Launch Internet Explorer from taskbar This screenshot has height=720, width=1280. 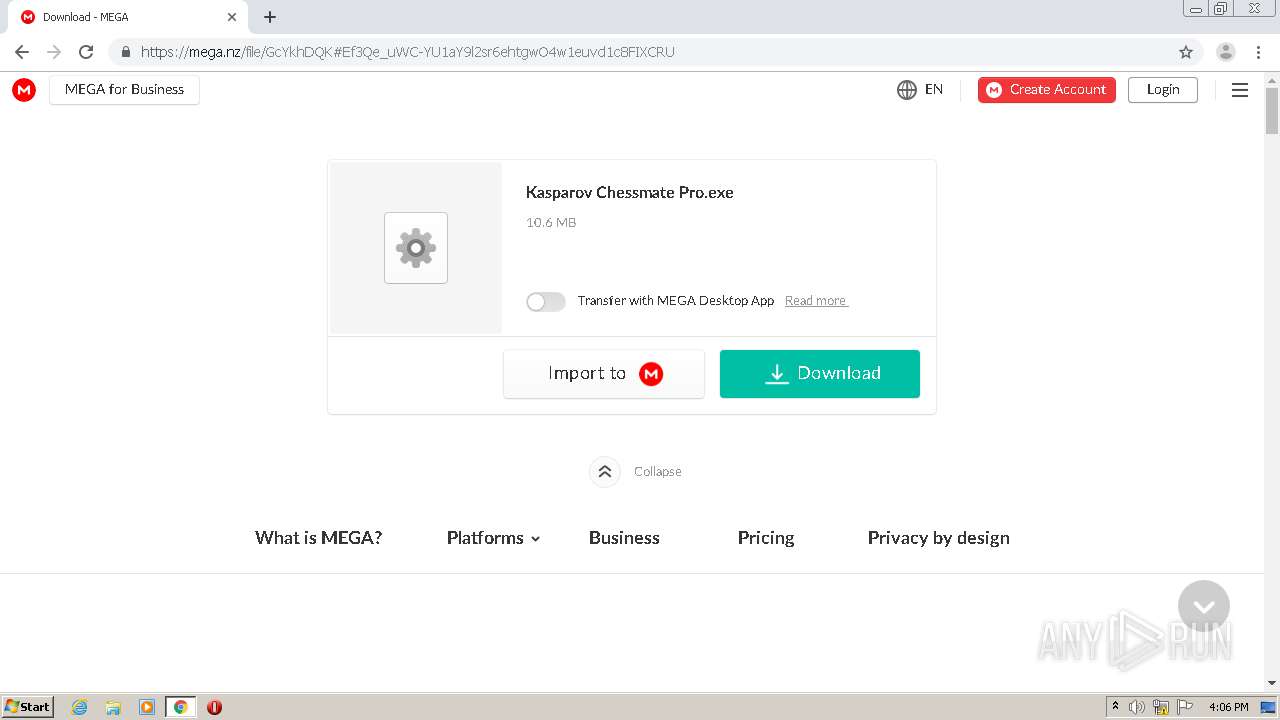click(80, 707)
